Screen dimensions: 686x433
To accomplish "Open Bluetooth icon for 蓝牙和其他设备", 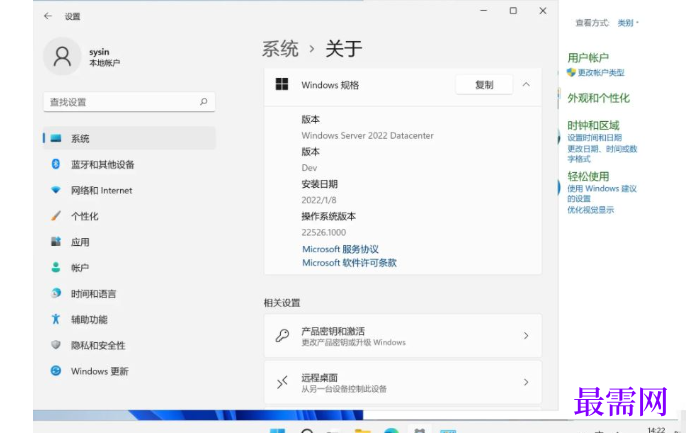I will (x=56, y=164).
